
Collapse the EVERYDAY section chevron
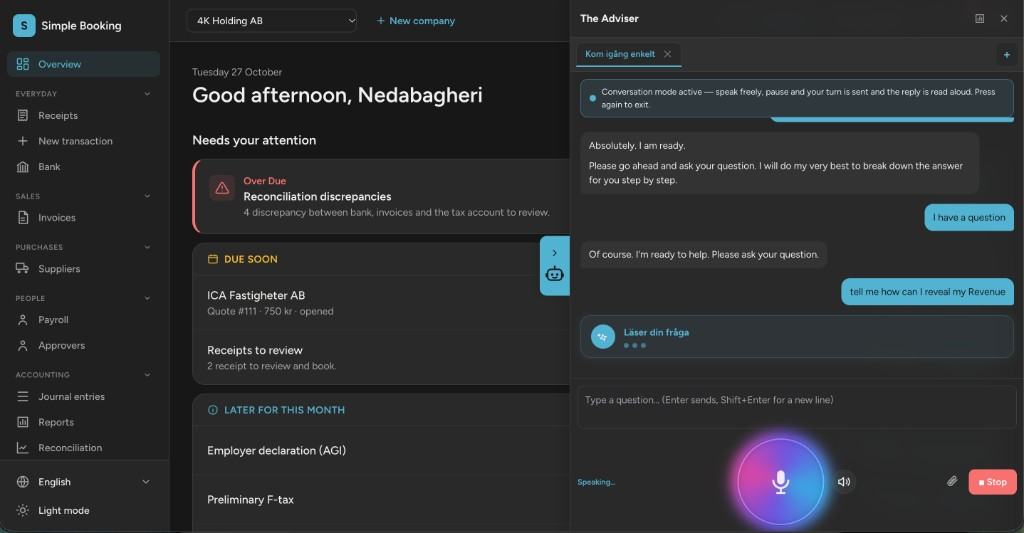pyautogui.click(x=147, y=94)
